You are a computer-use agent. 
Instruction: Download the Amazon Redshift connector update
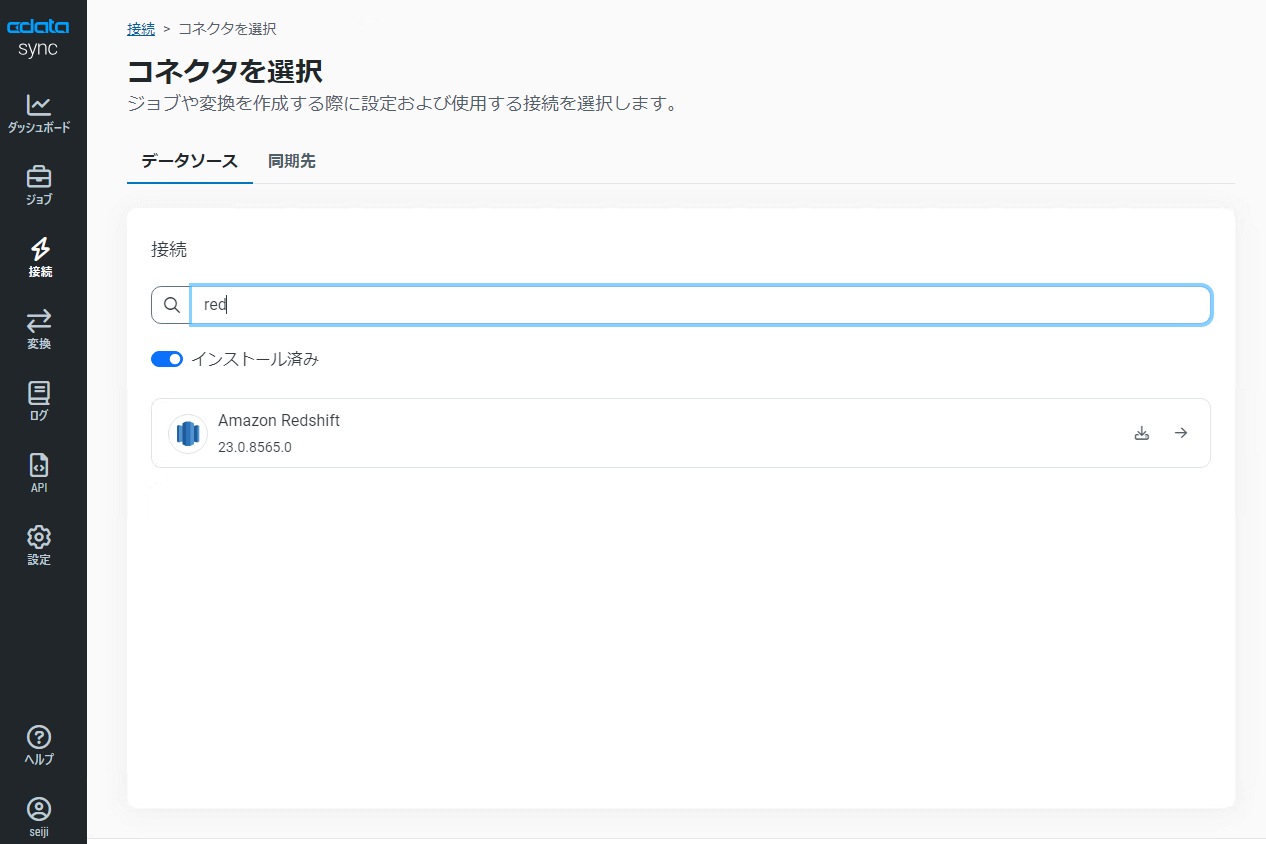tap(1142, 433)
